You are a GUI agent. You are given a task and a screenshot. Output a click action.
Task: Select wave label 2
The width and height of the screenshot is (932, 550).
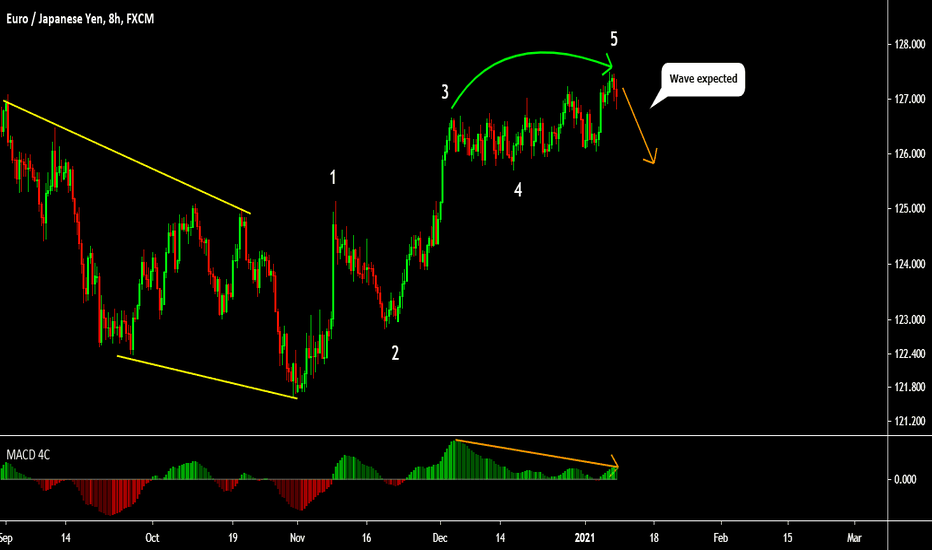click(x=395, y=353)
